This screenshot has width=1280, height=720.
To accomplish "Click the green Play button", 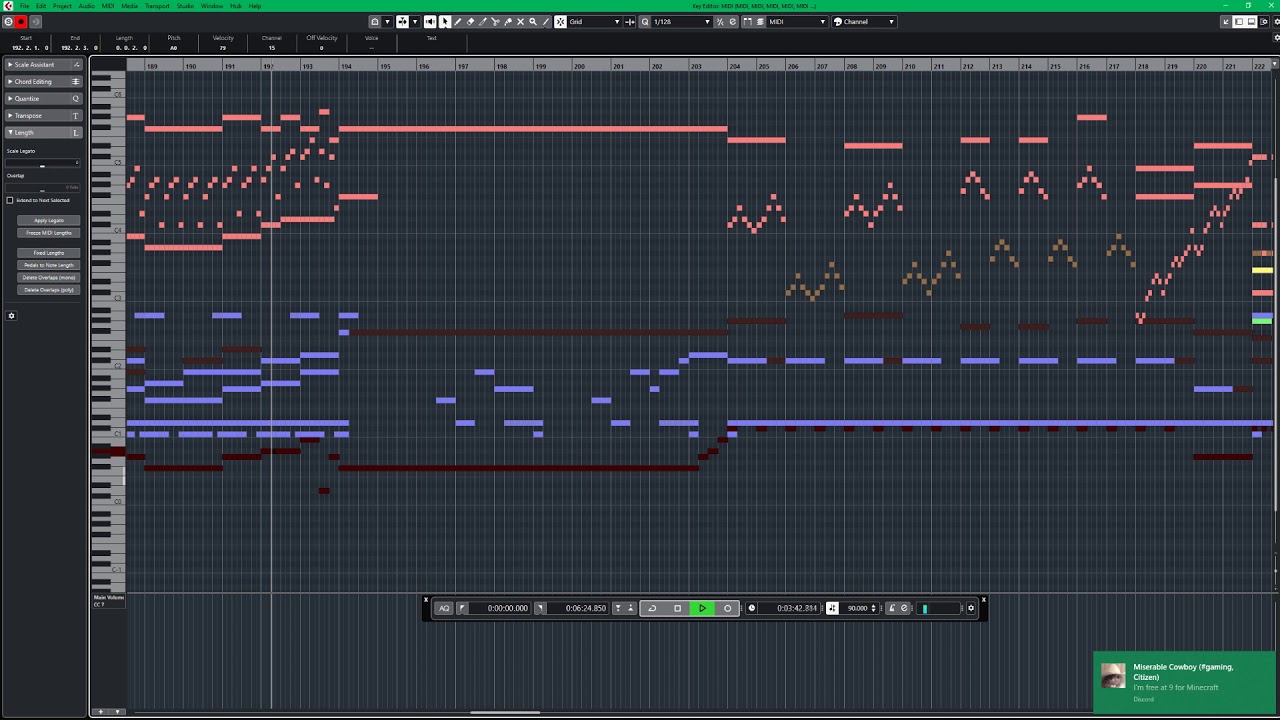I will click(x=702, y=608).
